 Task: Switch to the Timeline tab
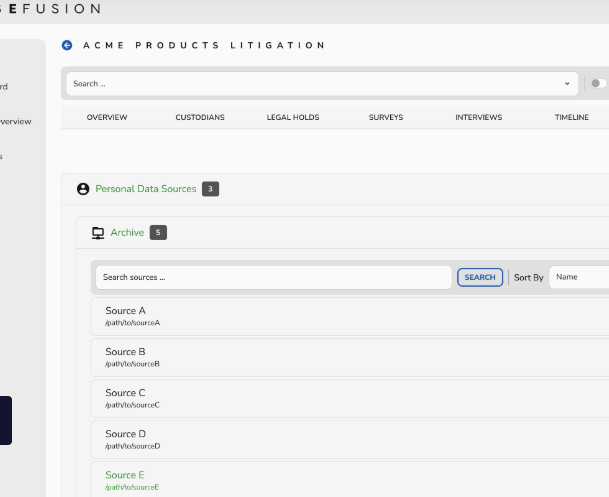click(572, 118)
